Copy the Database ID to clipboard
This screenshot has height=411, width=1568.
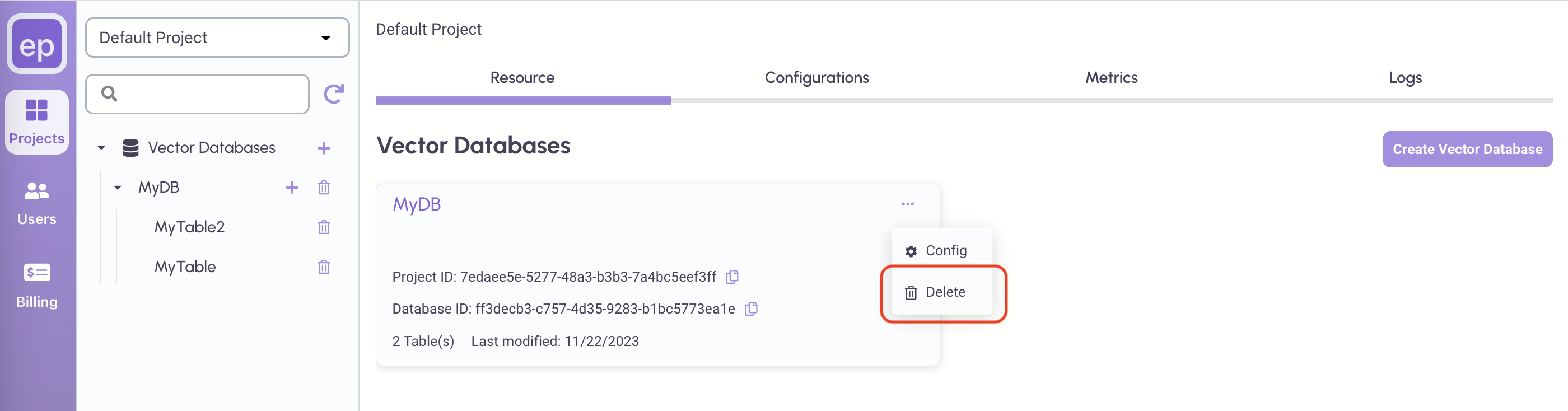(751, 309)
